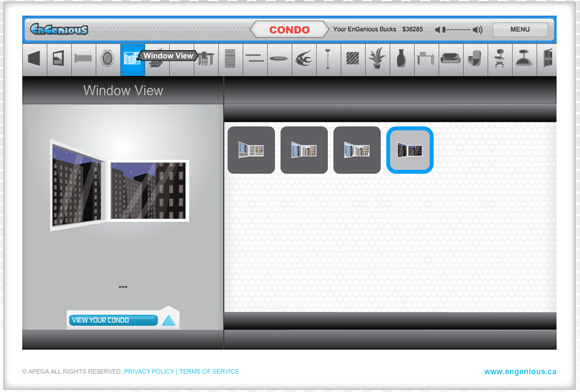Click the CONDO title tab
The height and width of the screenshot is (392, 580).
click(x=289, y=30)
